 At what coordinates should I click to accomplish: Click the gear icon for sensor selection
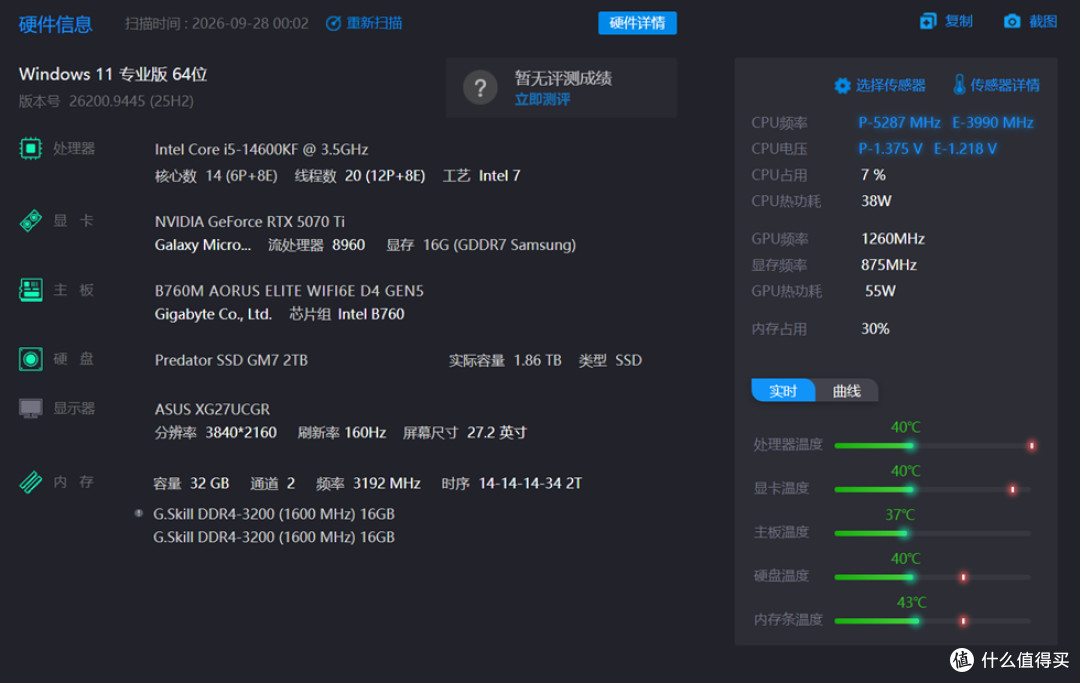click(x=842, y=85)
